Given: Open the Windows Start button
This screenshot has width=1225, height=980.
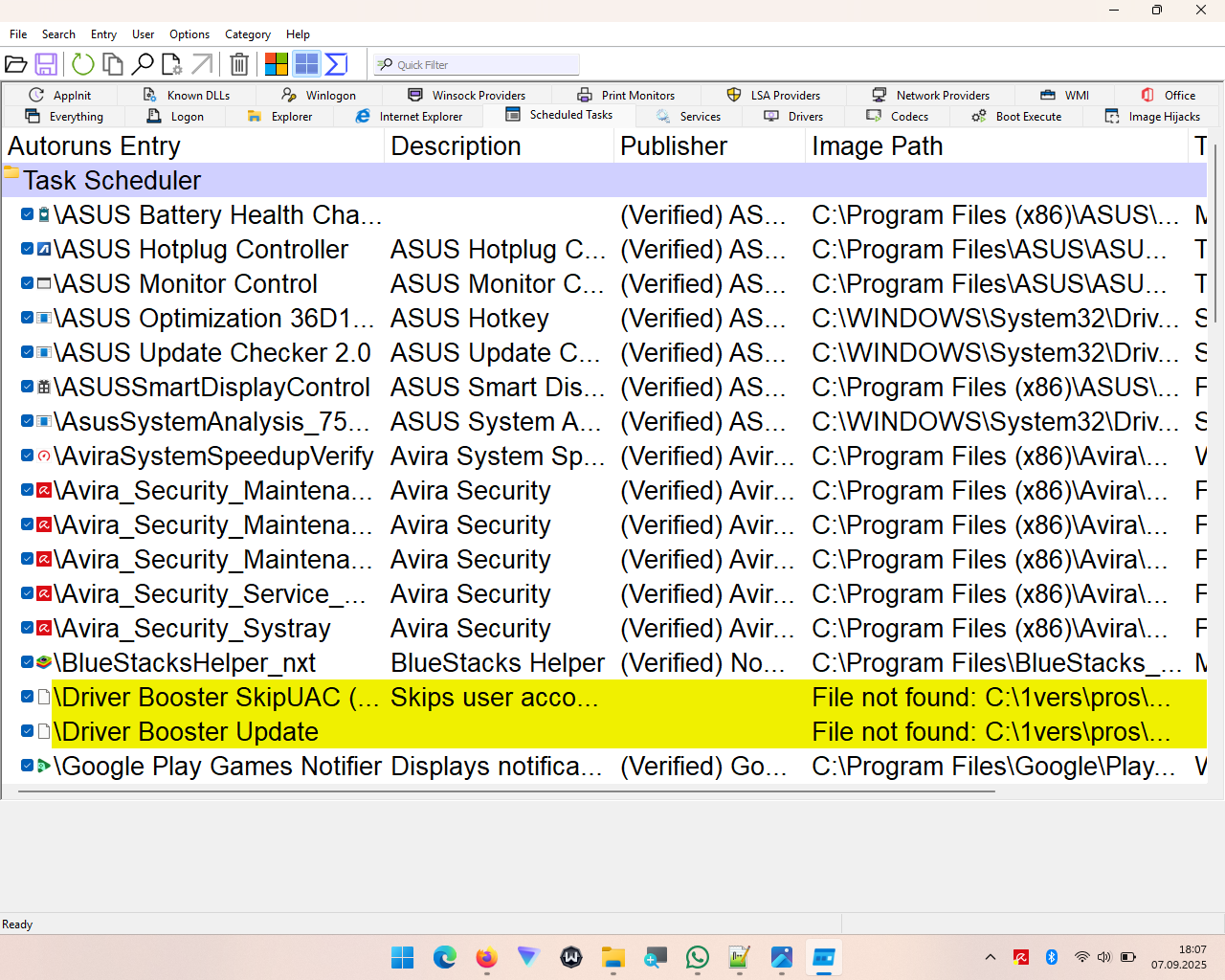Looking at the screenshot, I should point(402,957).
